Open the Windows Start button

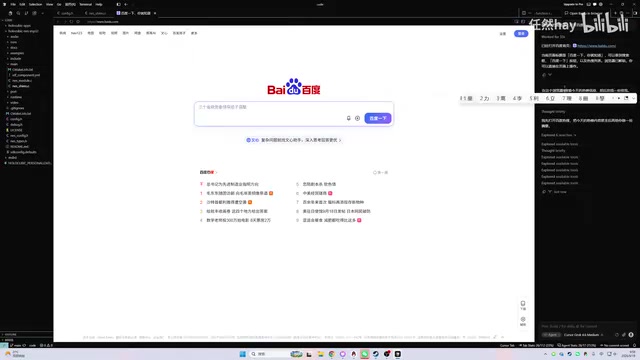pyautogui.click(x=242, y=354)
